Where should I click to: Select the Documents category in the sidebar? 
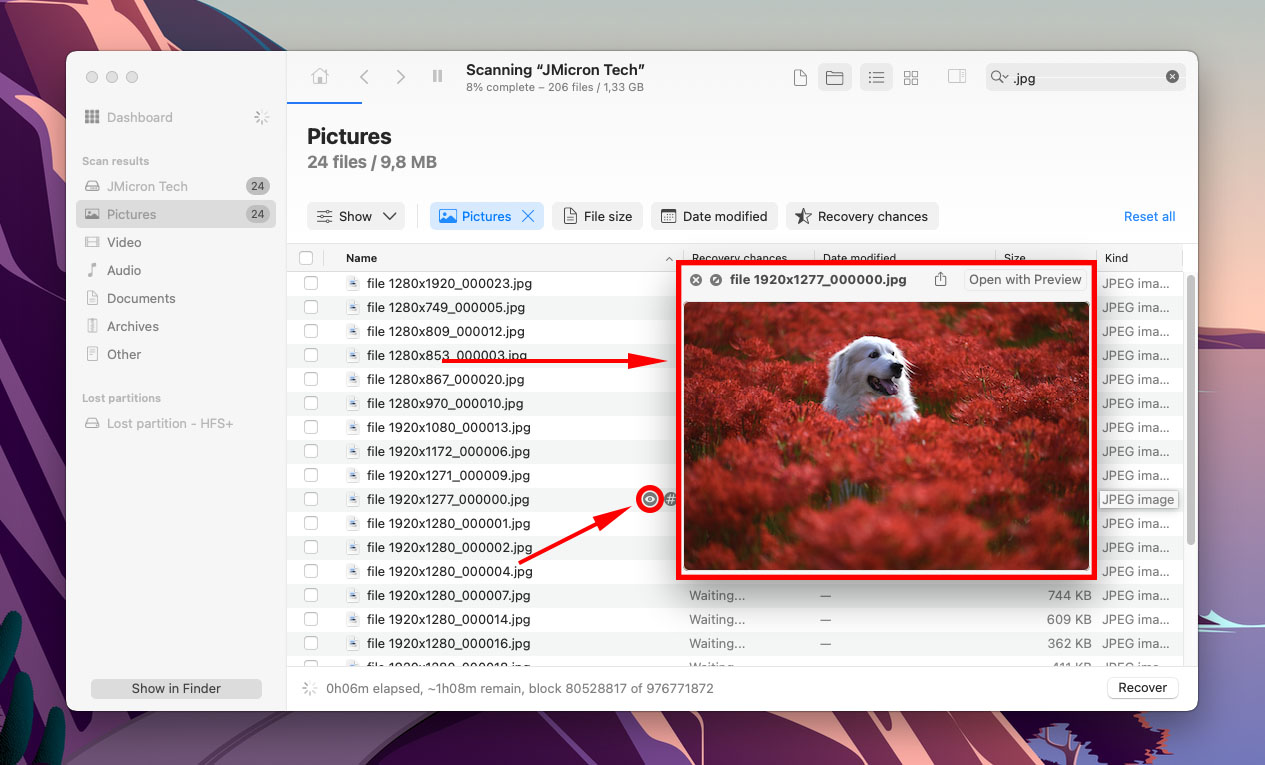(144, 298)
